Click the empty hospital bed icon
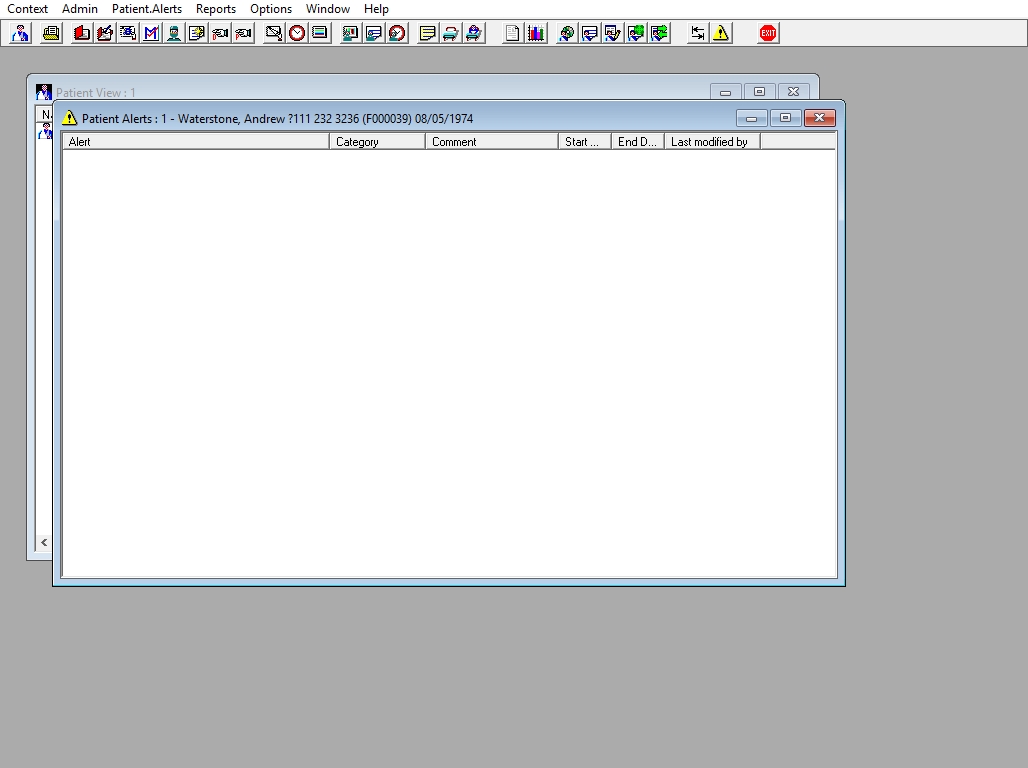The image size is (1028, 768). click(450, 33)
